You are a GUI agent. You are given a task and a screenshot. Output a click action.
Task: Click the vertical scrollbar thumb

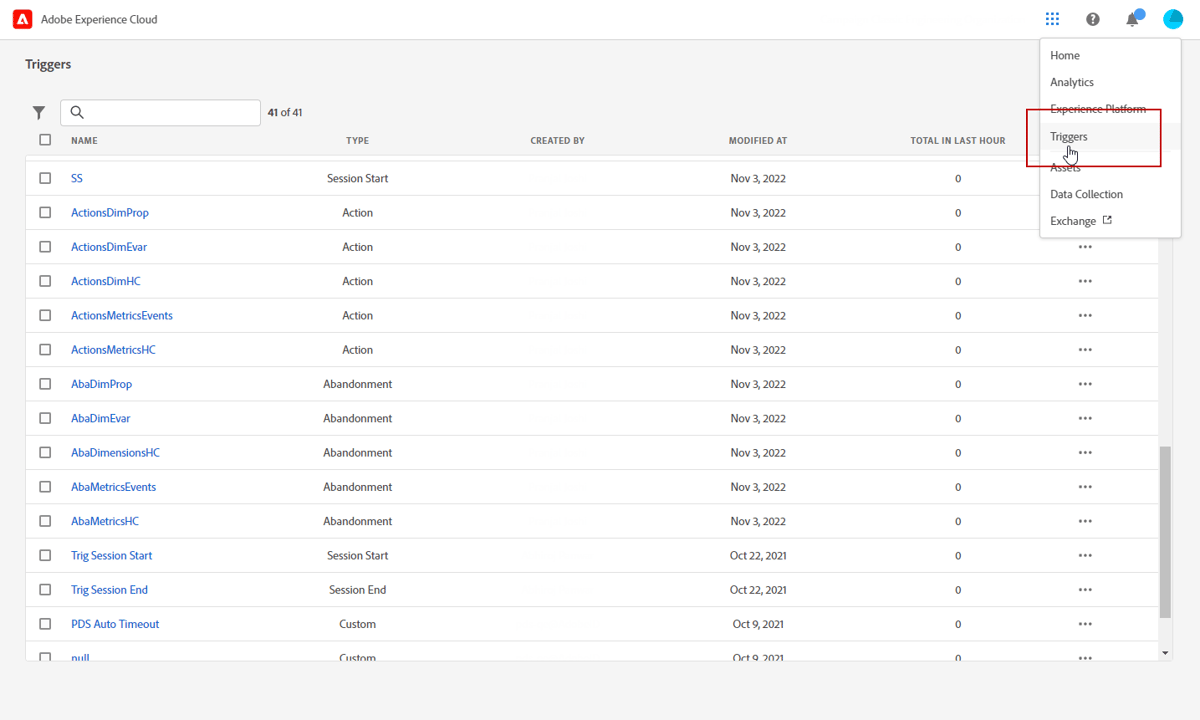click(x=1164, y=530)
